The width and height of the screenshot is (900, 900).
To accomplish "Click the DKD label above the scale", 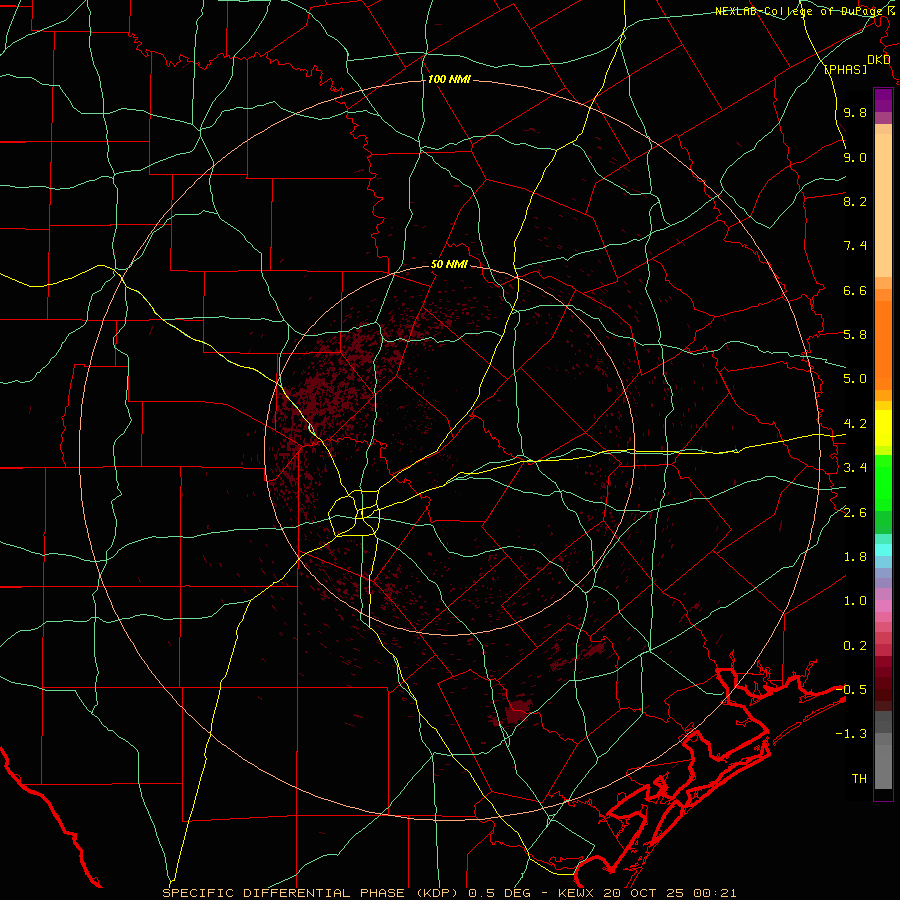I will (878, 60).
